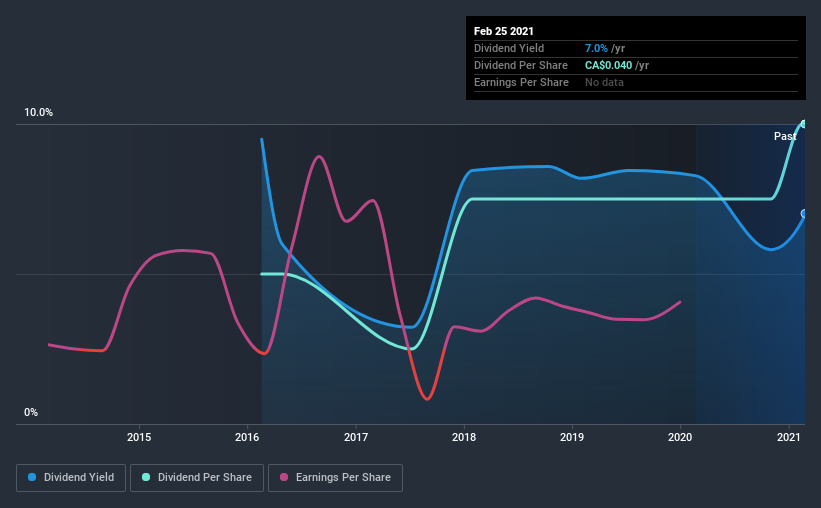
Task: Click the tooltip 'Earnings Per Share' row label
Action: pos(522,82)
